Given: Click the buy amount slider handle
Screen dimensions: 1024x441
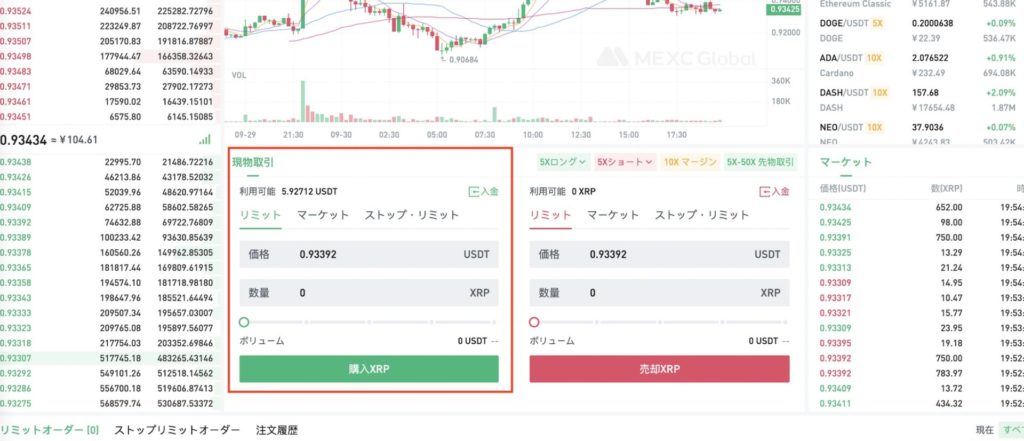Looking at the screenshot, I should pos(244,322).
